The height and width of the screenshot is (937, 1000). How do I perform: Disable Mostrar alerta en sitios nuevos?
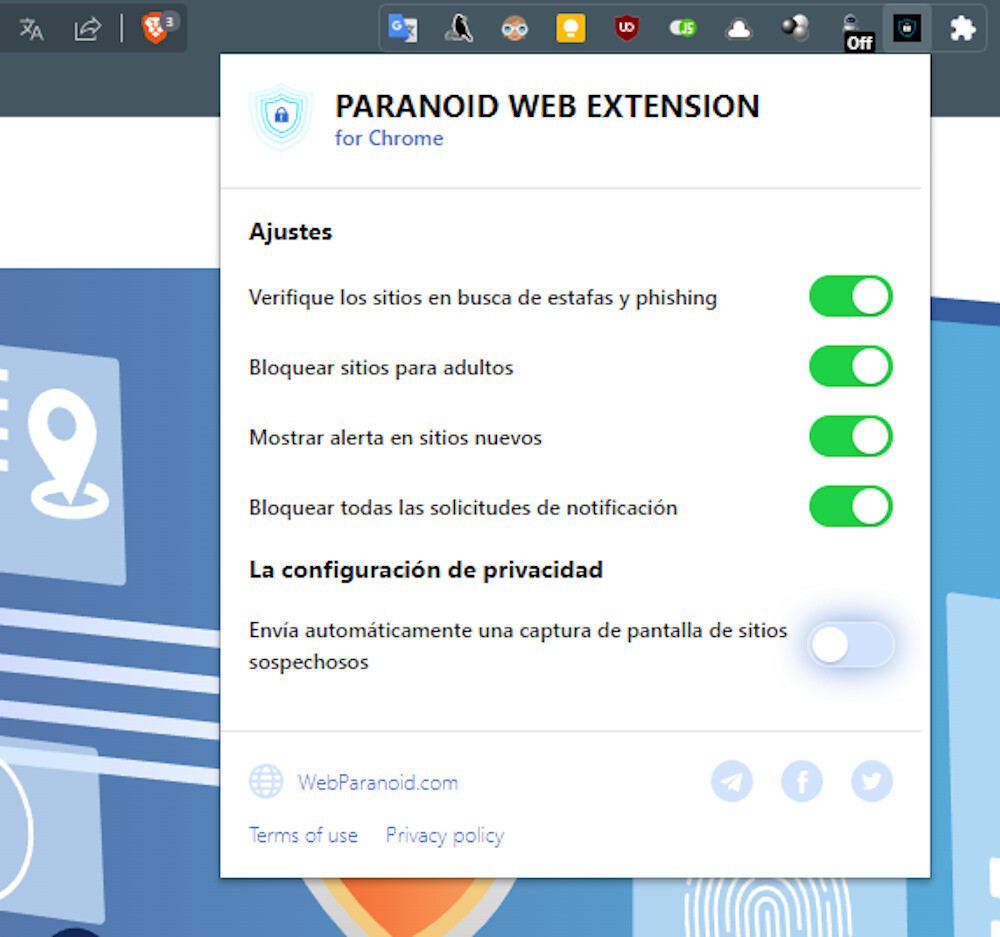click(x=851, y=437)
